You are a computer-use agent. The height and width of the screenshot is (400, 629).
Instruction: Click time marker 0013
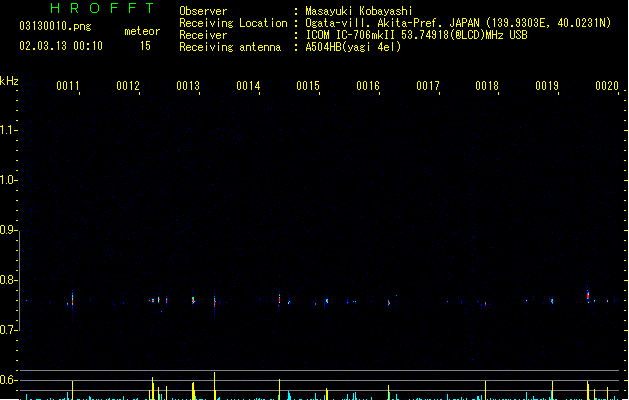tap(188, 86)
